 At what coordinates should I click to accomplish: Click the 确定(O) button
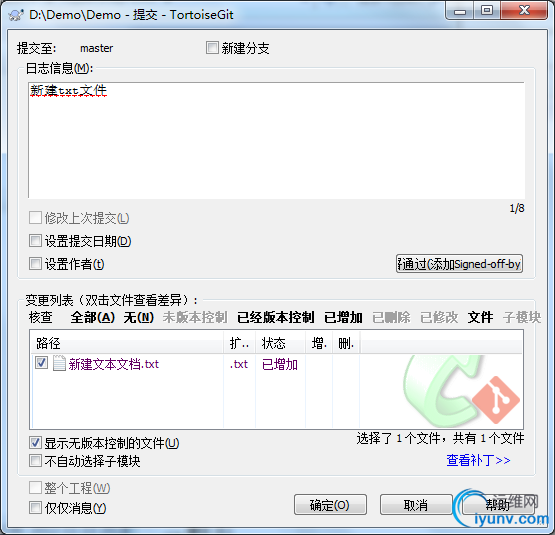pos(330,505)
